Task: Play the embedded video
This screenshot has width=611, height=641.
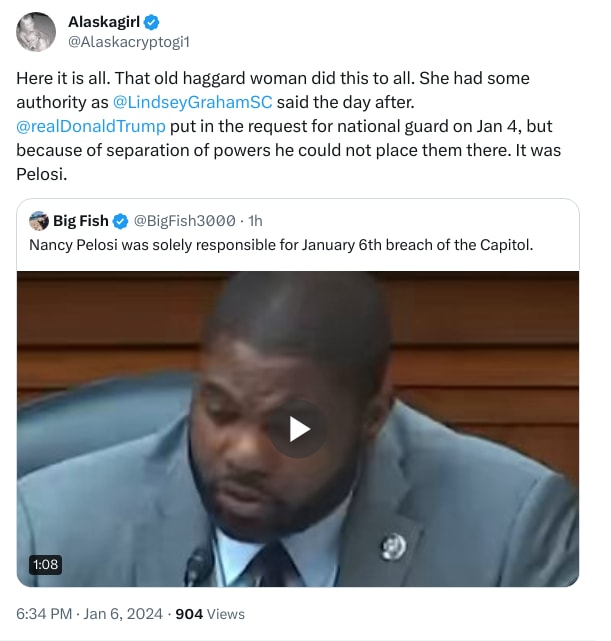Action: coord(298,429)
